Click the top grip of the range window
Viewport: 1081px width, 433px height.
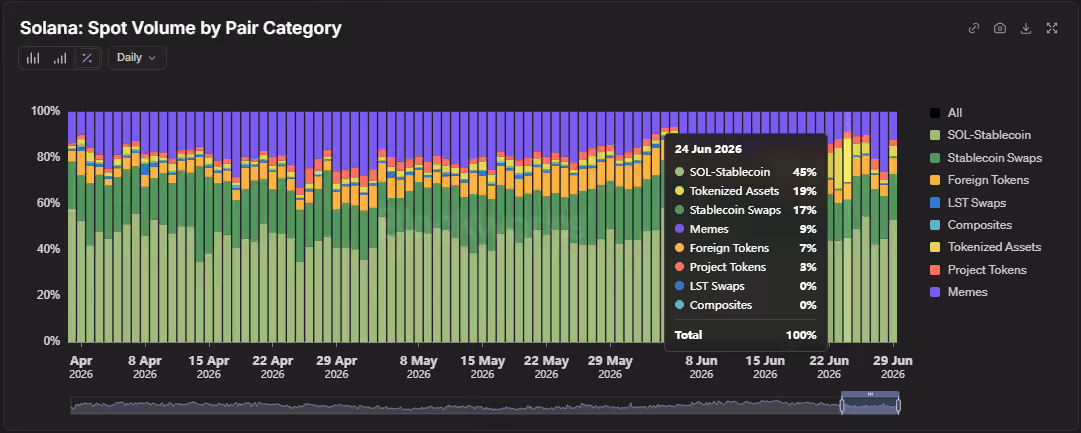[x=870, y=394]
